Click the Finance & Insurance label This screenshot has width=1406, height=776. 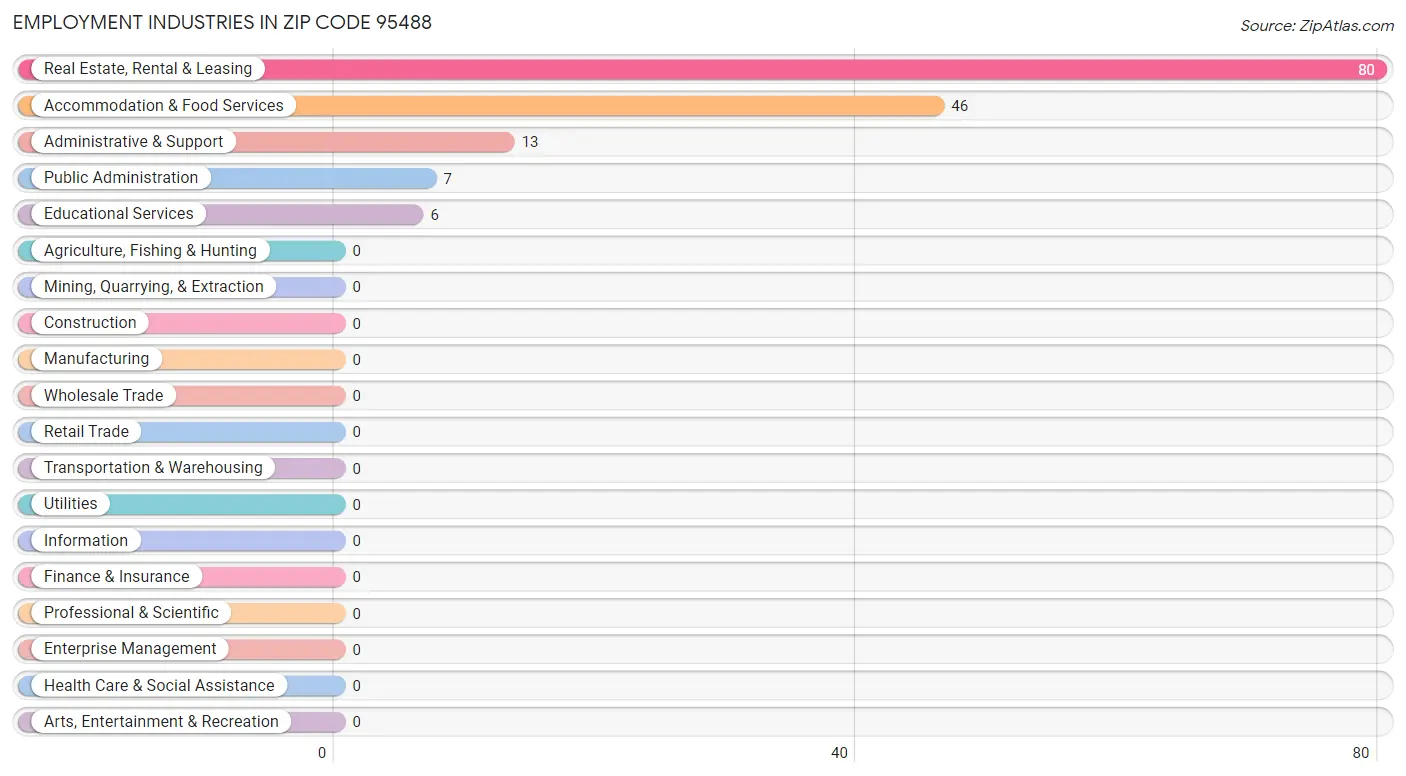pyautogui.click(x=116, y=576)
